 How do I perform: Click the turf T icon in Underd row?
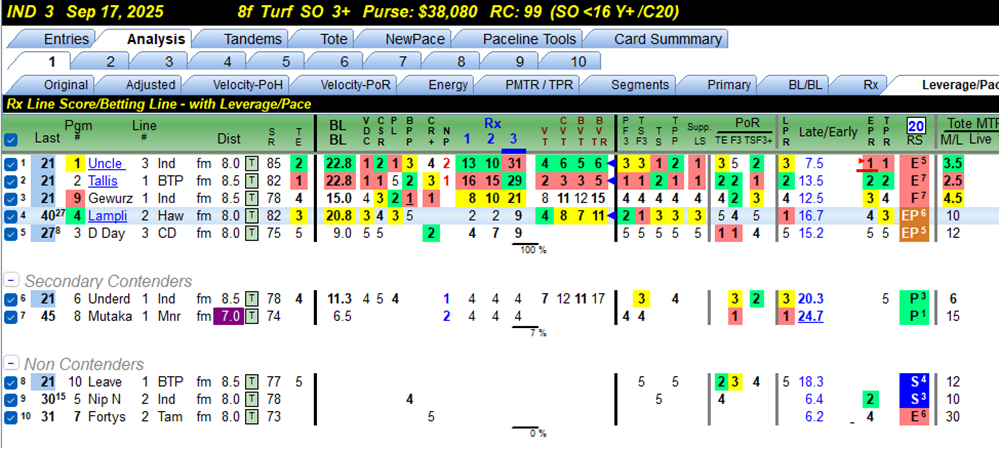coord(253,299)
